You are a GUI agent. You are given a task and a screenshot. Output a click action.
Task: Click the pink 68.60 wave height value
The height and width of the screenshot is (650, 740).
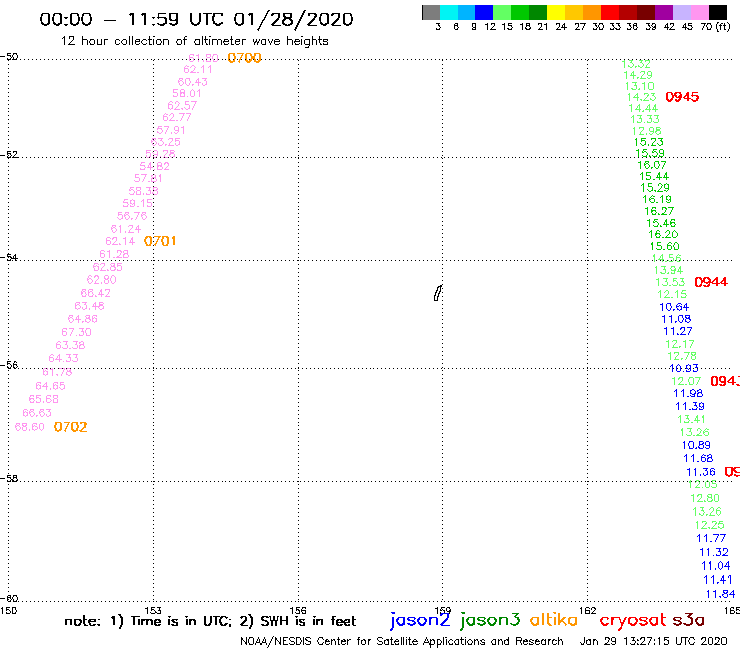tap(30, 427)
